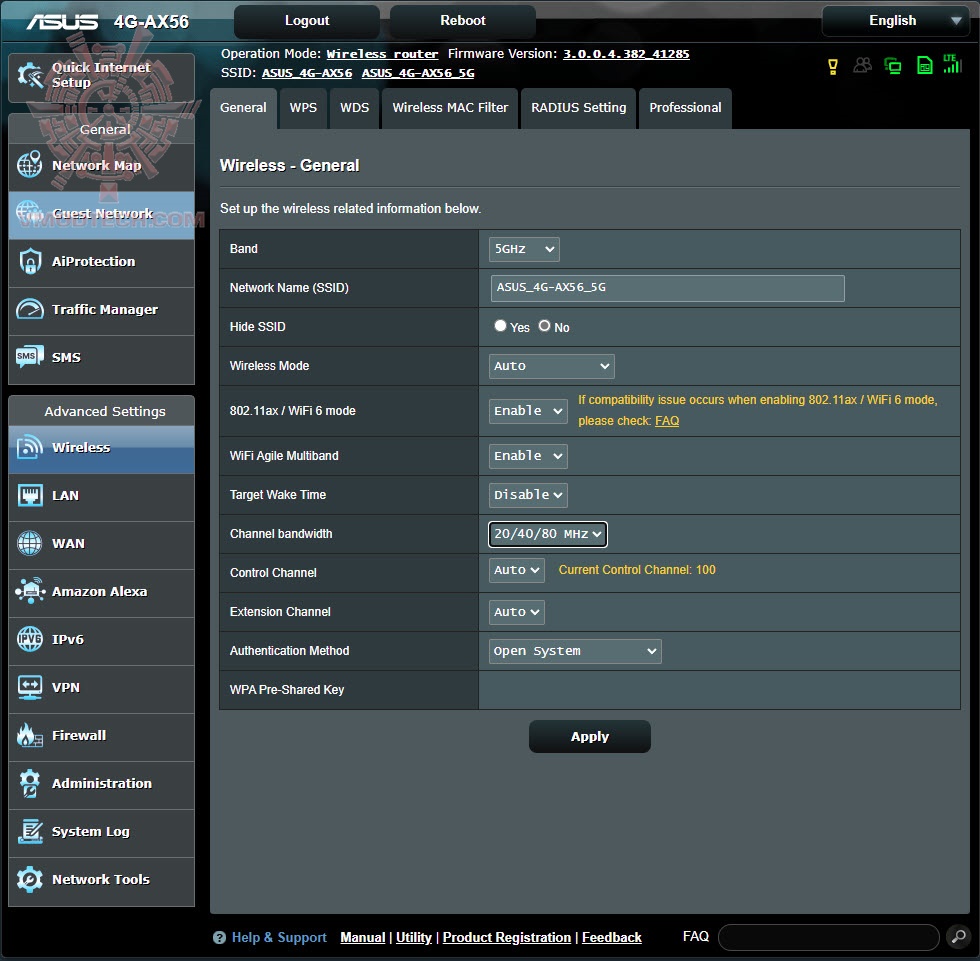Open the English language selector
The width and height of the screenshot is (980, 961).
(x=898, y=21)
